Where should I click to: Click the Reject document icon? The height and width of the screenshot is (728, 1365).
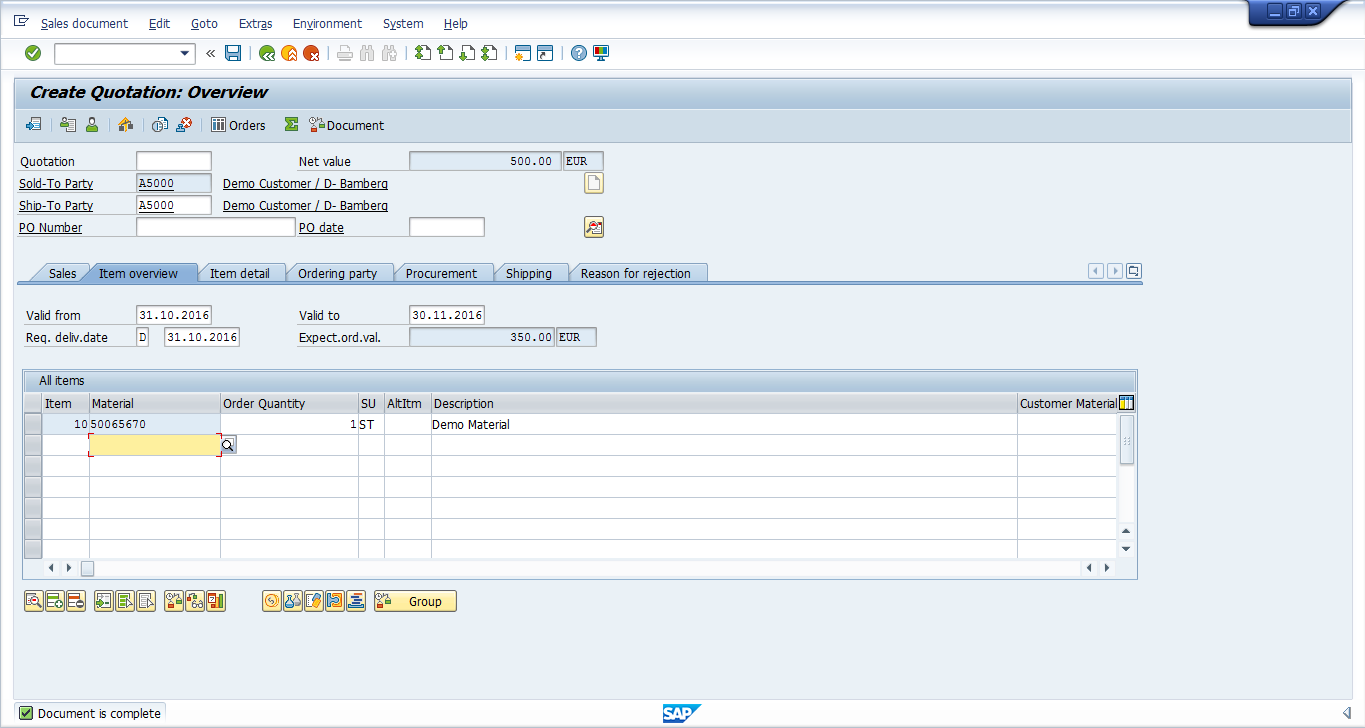(184, 125)
